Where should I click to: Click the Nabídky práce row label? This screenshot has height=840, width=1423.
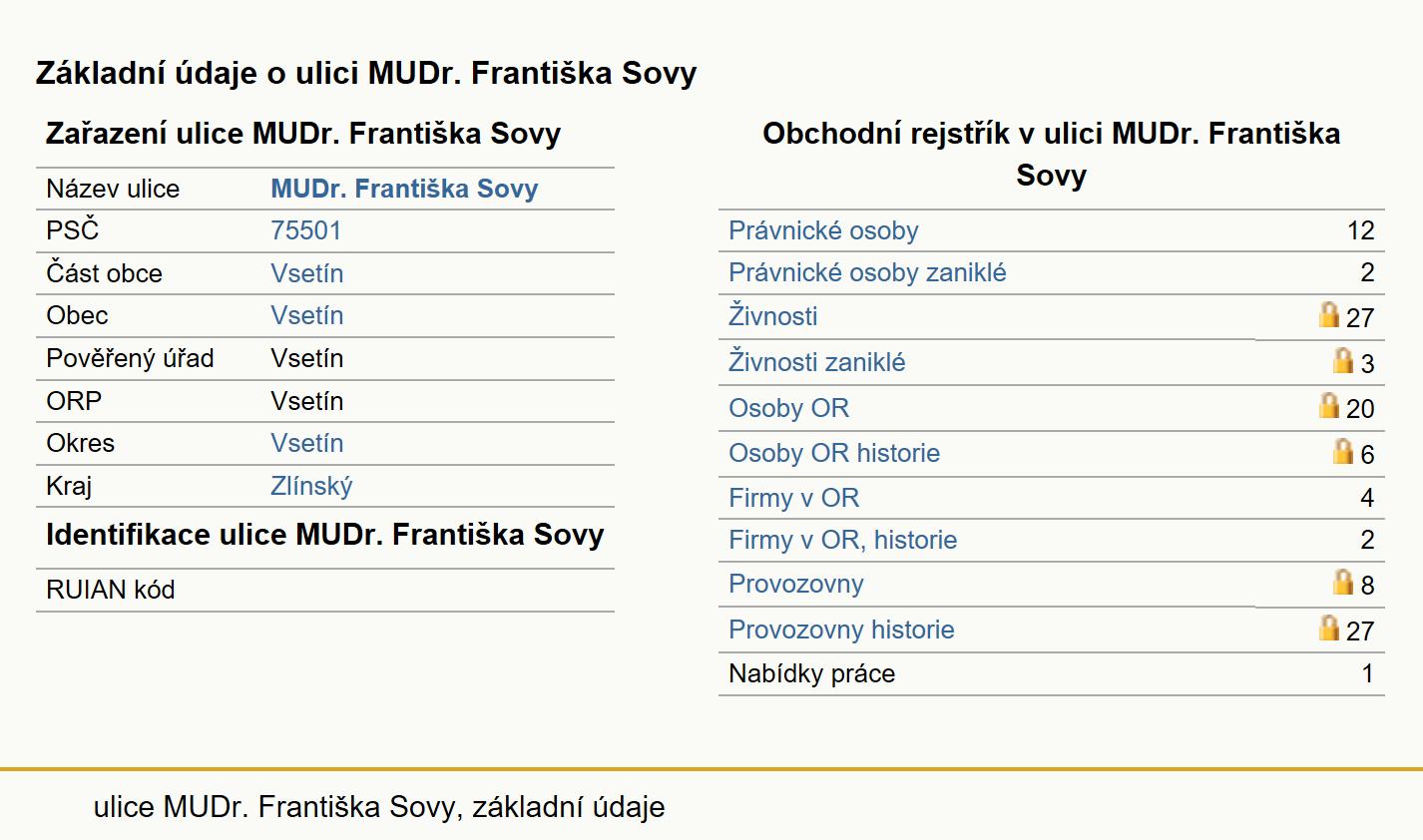pyautogui.click(x=811, y=673)
